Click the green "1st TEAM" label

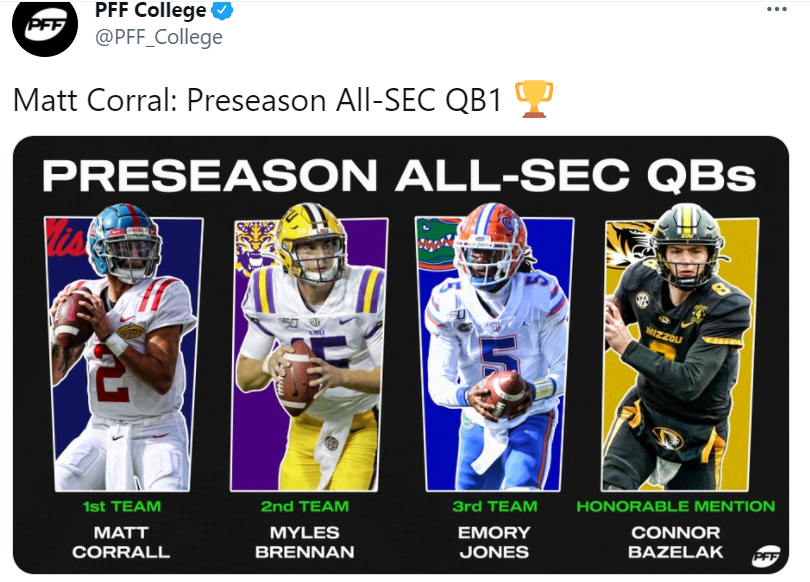coord(122,507)
